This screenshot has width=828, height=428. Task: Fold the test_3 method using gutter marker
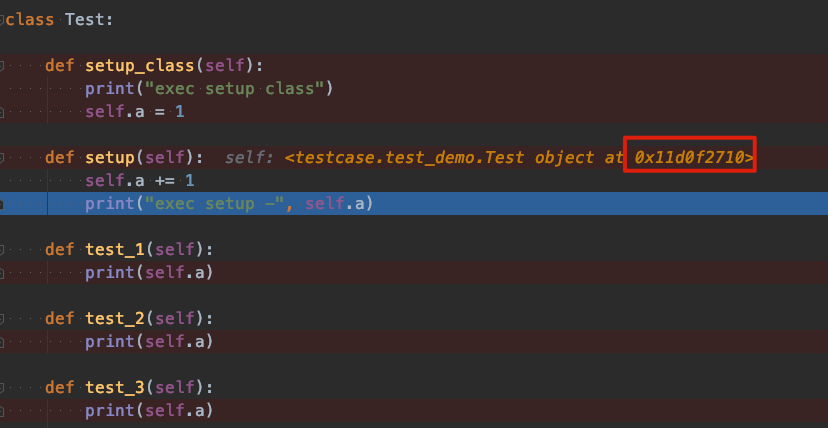coord(2,388)
